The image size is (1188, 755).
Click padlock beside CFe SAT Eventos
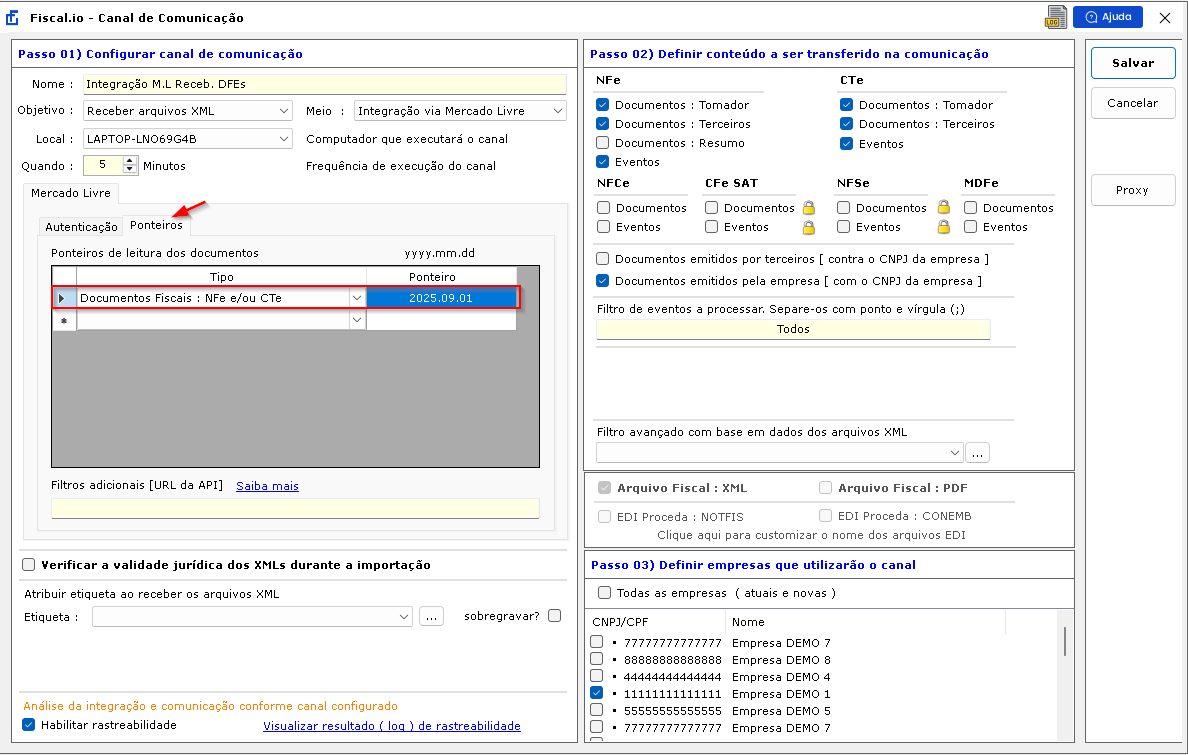808,227
